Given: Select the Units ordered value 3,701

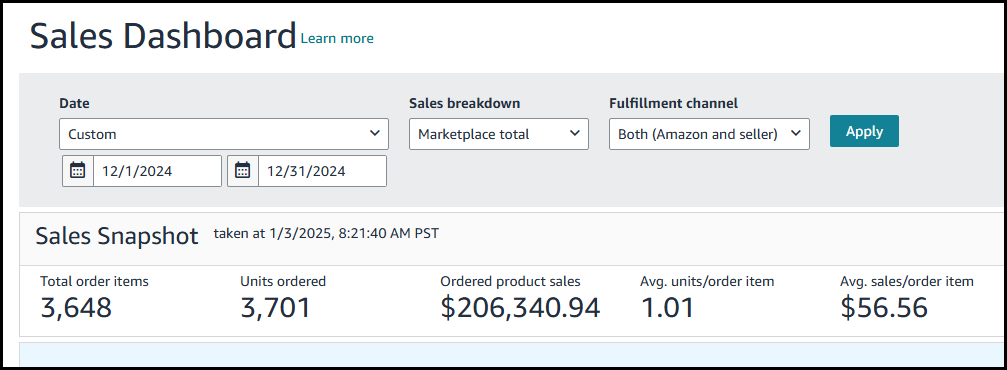Looking at the screenshot, I should tap(276, 308).
